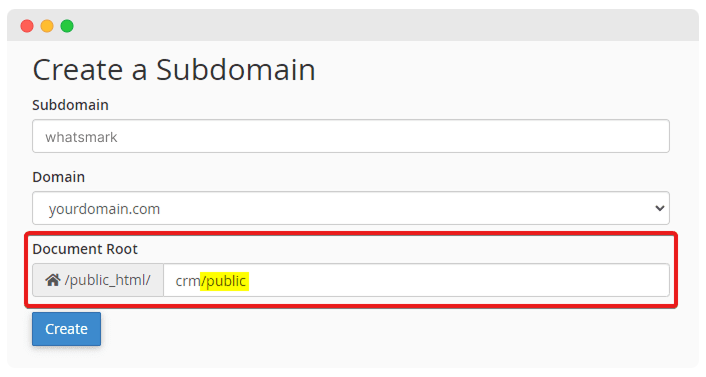Expand the Domain dropdown chevron arrow
This screenshot has height=377, width=706.
tap(660, 208)
